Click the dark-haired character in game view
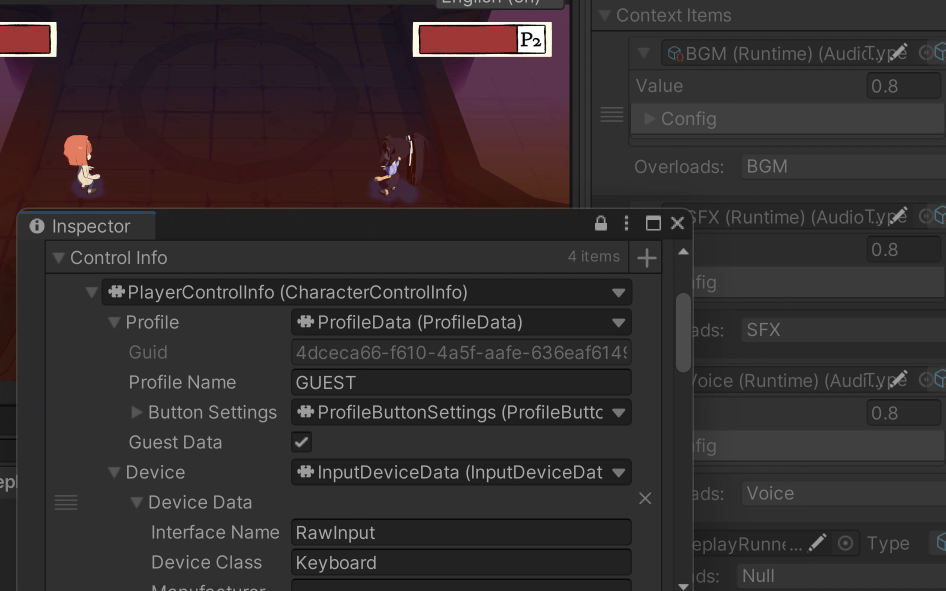 [401, 165]
